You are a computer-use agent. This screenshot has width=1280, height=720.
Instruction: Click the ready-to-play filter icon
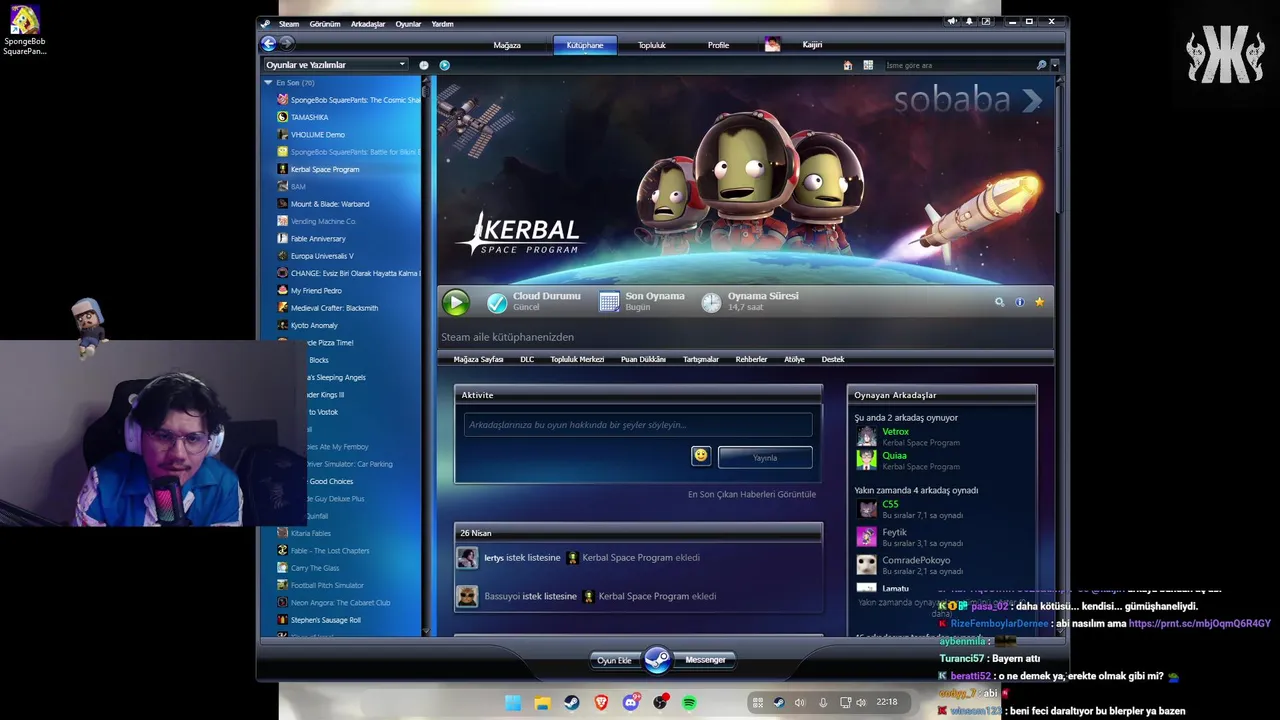point(445,65)
